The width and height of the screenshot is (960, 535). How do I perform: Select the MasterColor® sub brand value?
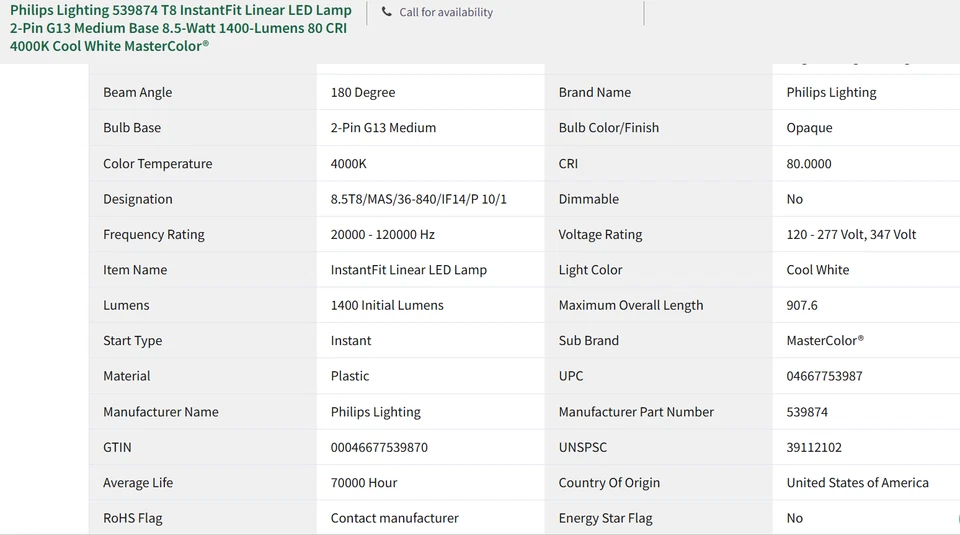pos(825,341)
